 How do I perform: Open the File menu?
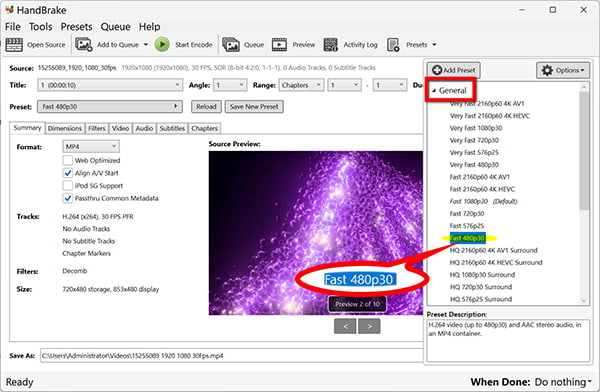(x=13, y=26)
